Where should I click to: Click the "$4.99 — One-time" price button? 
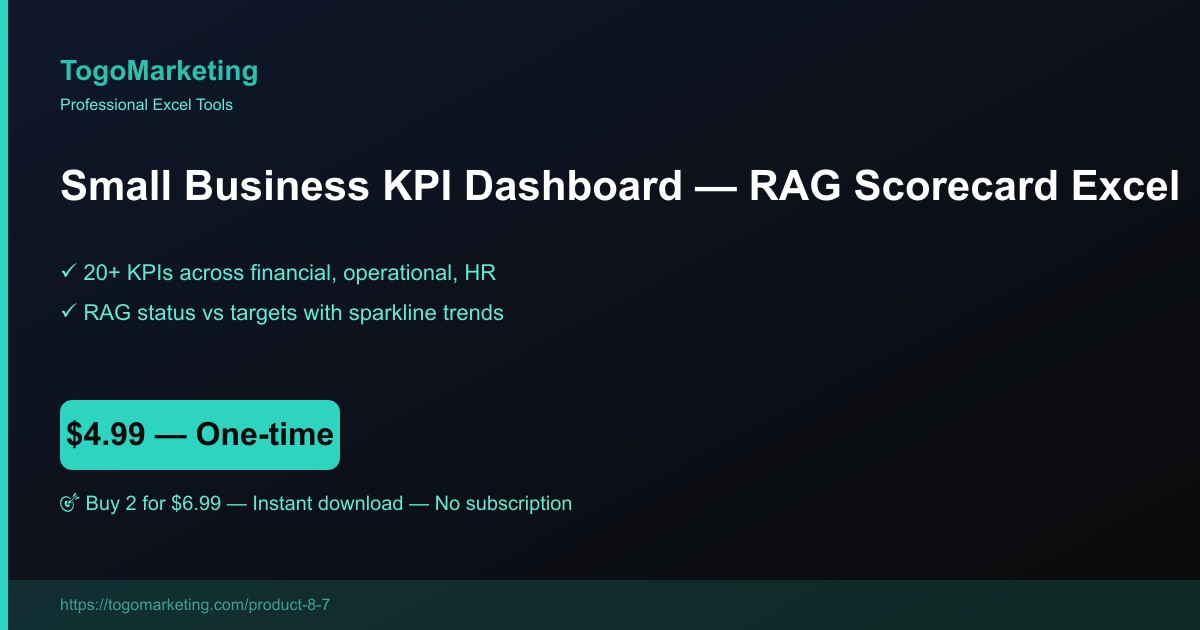point(200,435)
